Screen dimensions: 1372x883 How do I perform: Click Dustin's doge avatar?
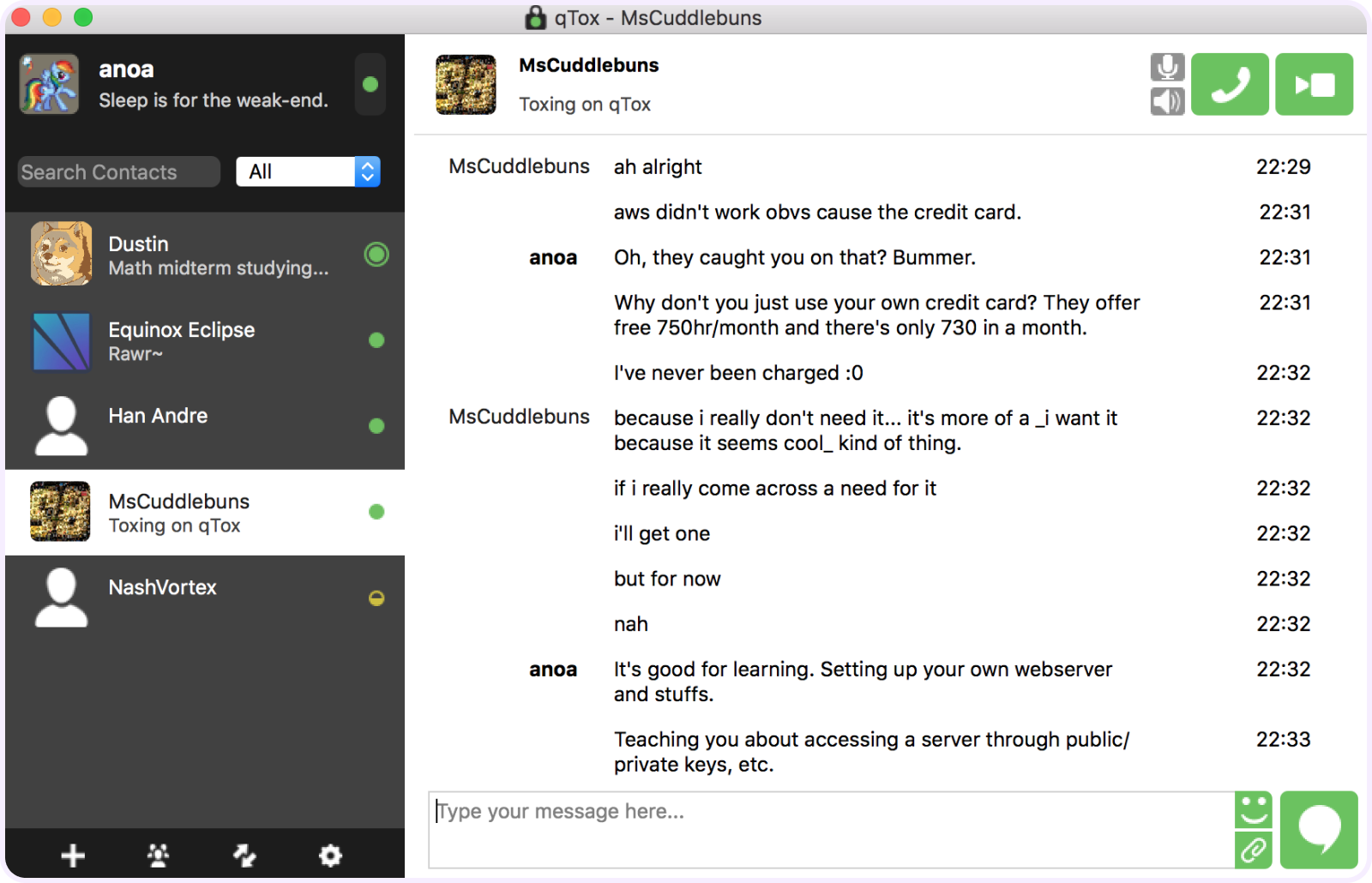pos(61,255)
